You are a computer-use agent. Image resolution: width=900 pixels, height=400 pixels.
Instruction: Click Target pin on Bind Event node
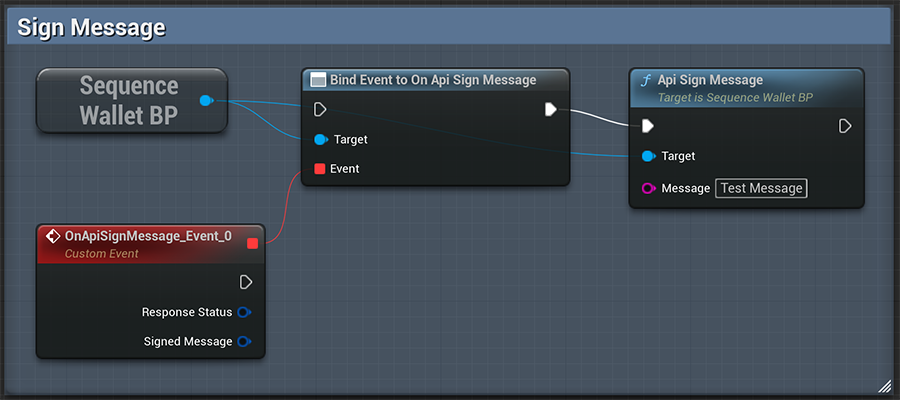point(320,140)
